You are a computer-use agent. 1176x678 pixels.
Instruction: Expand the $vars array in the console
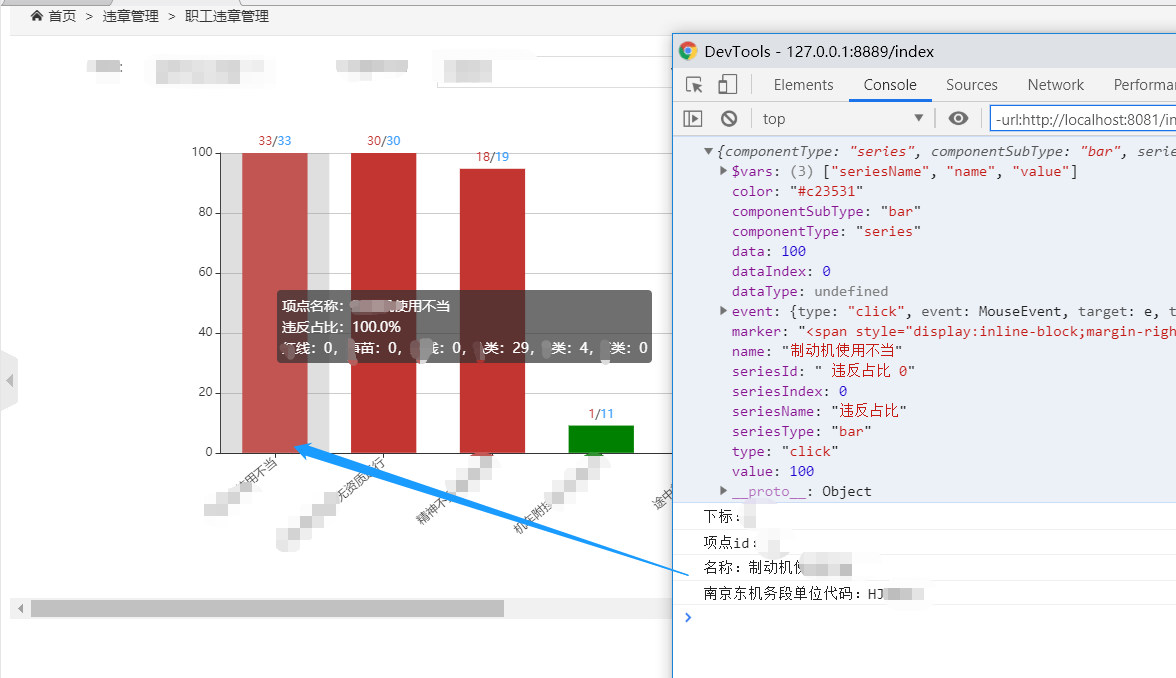click(x=722, y=171)
